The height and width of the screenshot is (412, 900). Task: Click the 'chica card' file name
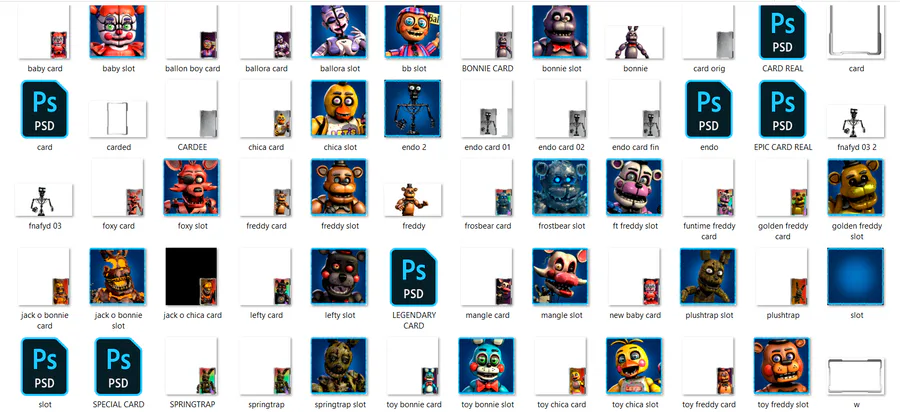pyautogui.click(x=266, y=147)
